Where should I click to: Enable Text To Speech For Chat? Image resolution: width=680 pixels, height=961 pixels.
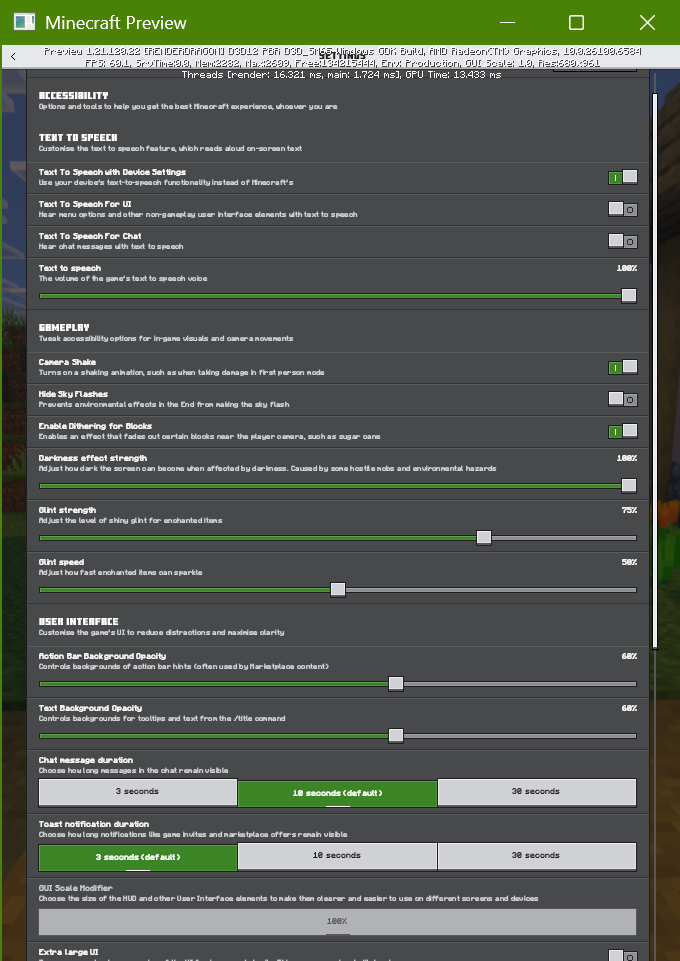point(622,241)
